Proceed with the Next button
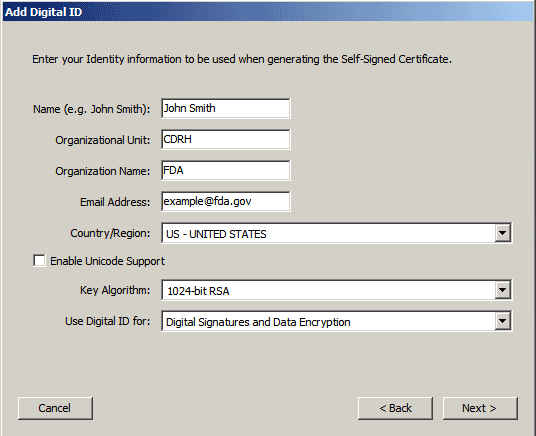 [x=480, y=408]
